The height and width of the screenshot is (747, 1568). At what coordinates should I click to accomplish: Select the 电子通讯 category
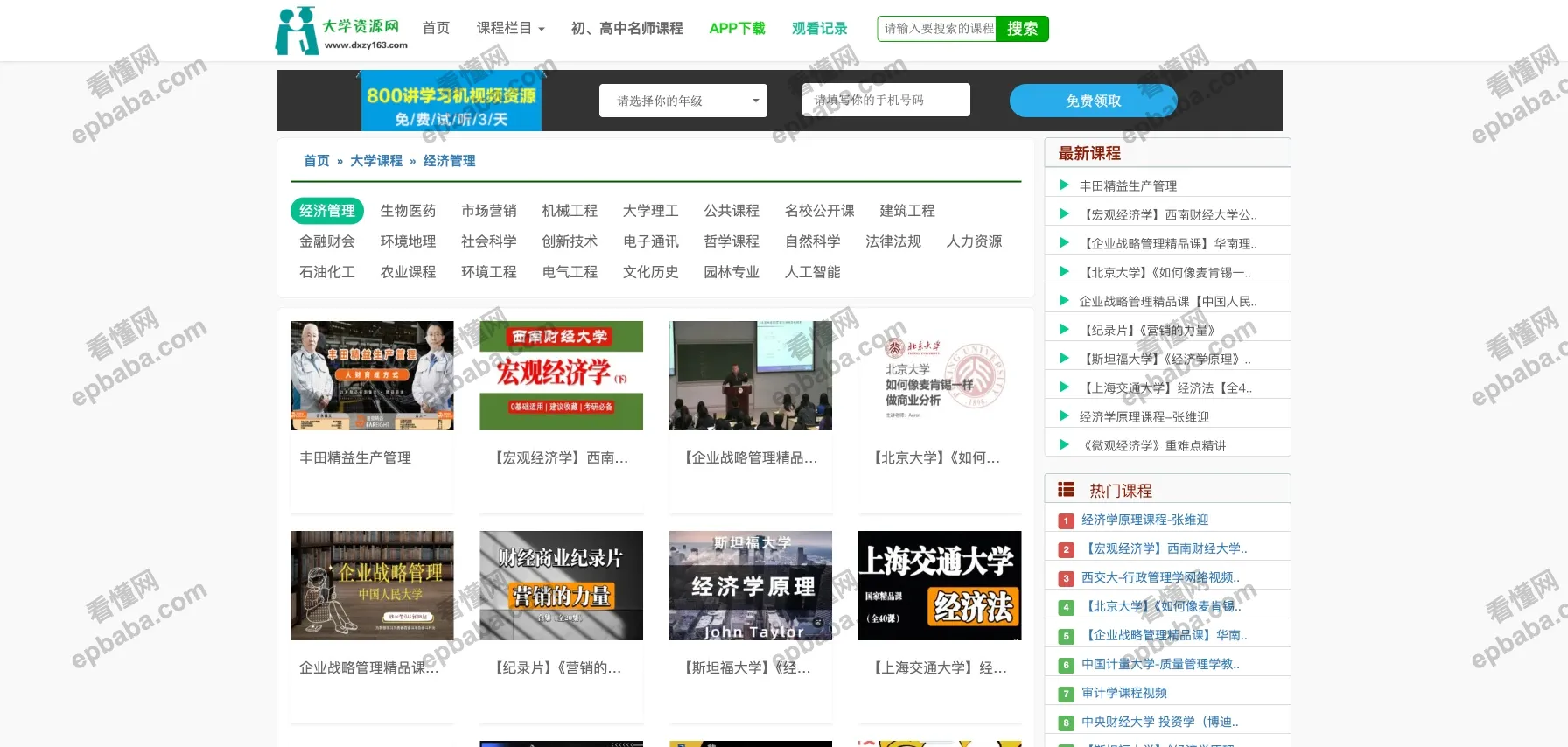[650, 241]
